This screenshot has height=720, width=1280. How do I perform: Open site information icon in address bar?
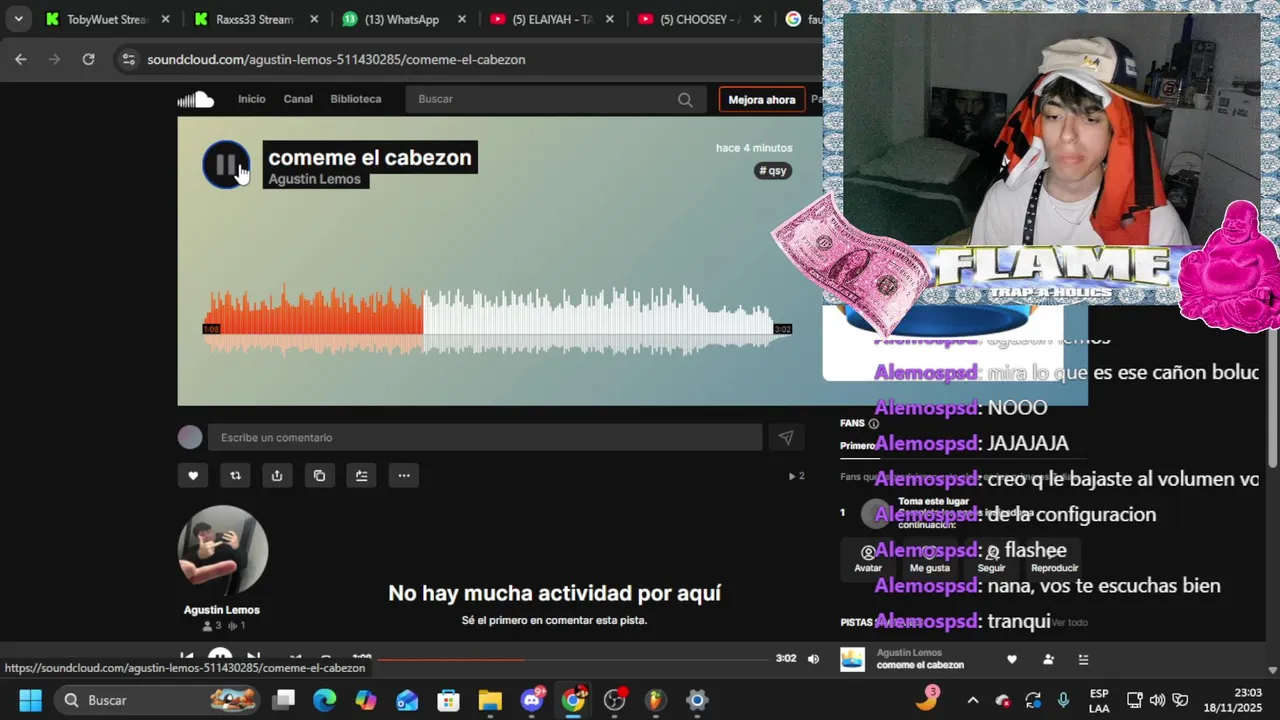click(128, 59)
